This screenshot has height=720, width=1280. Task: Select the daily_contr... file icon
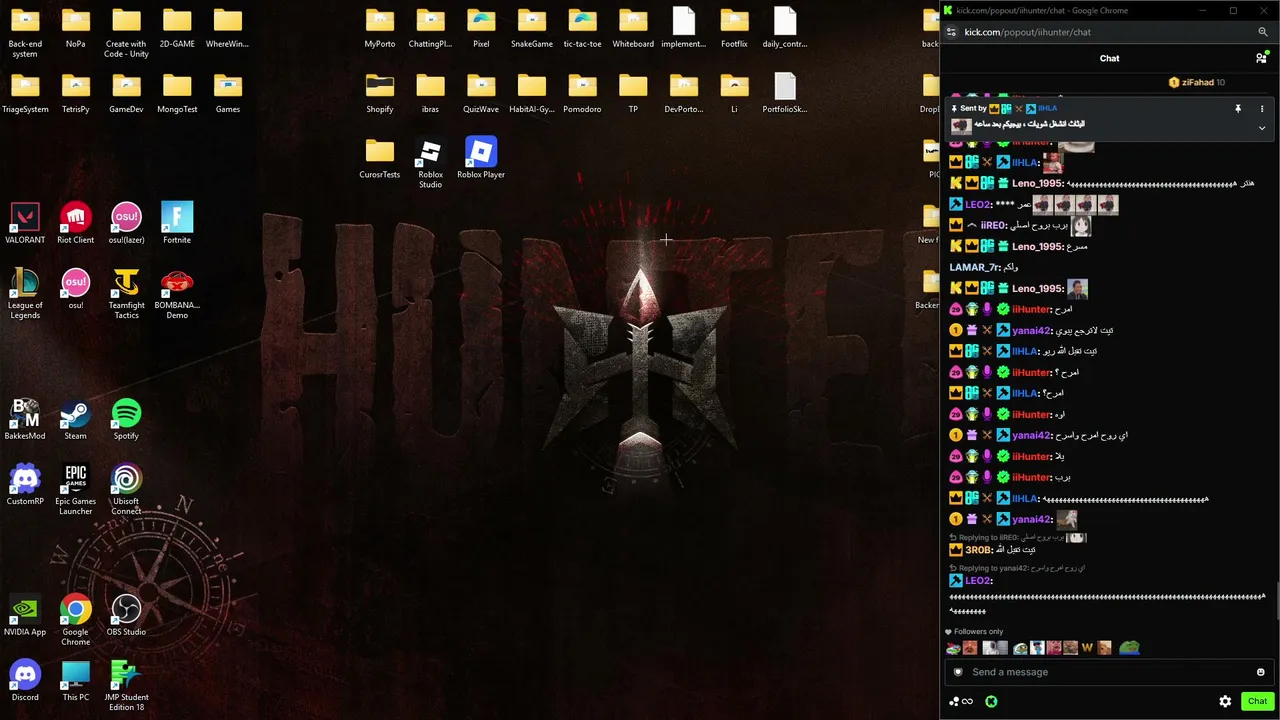(785, 28)
